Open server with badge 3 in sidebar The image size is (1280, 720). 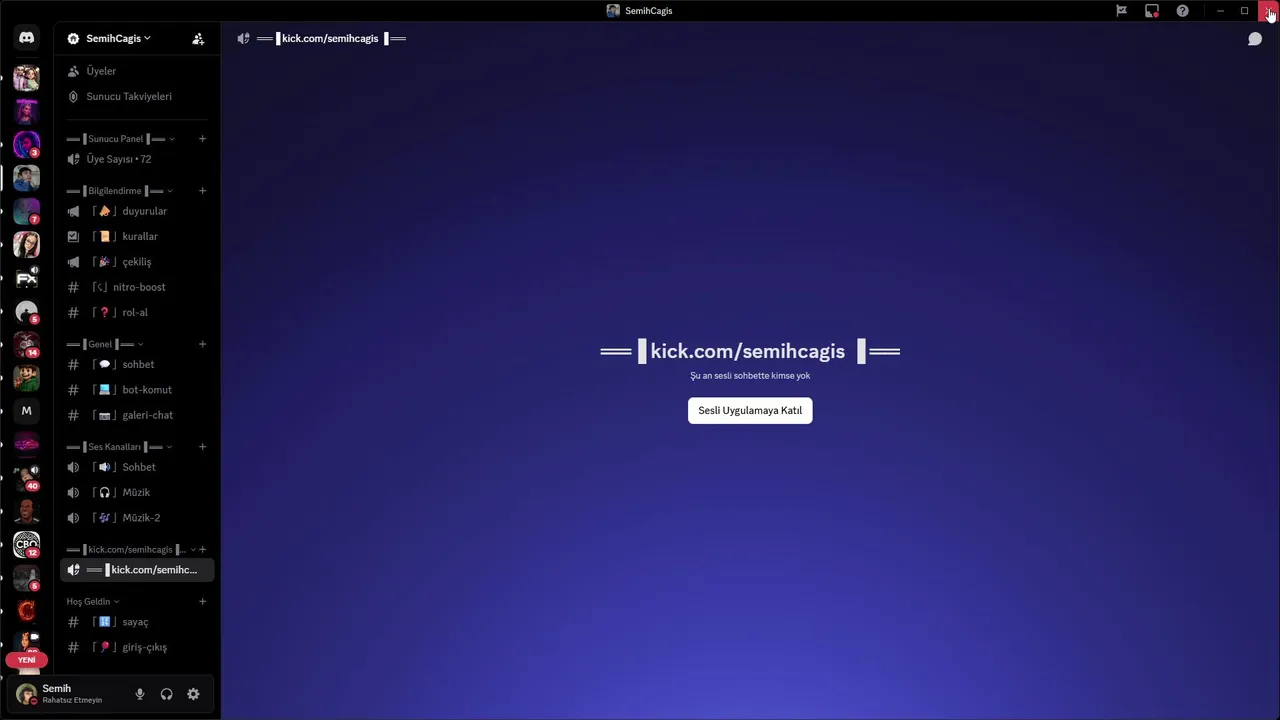pyautogui.click(x=27, y=144)
